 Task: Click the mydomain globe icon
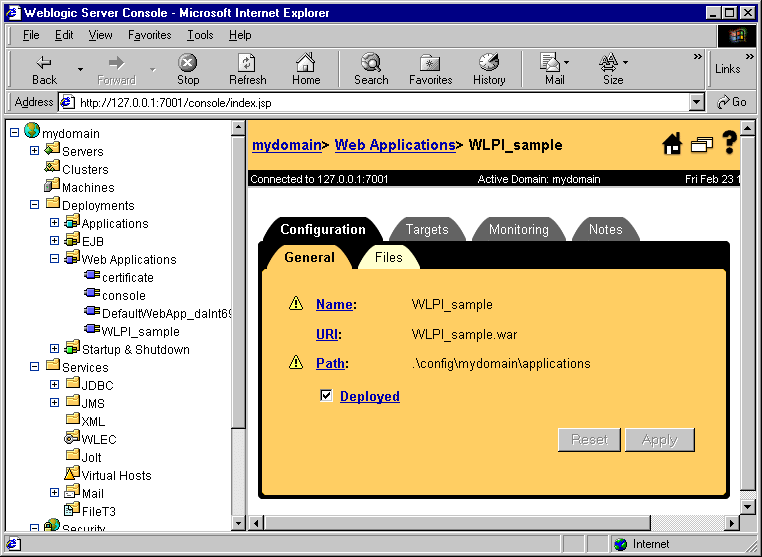[32, 130]
